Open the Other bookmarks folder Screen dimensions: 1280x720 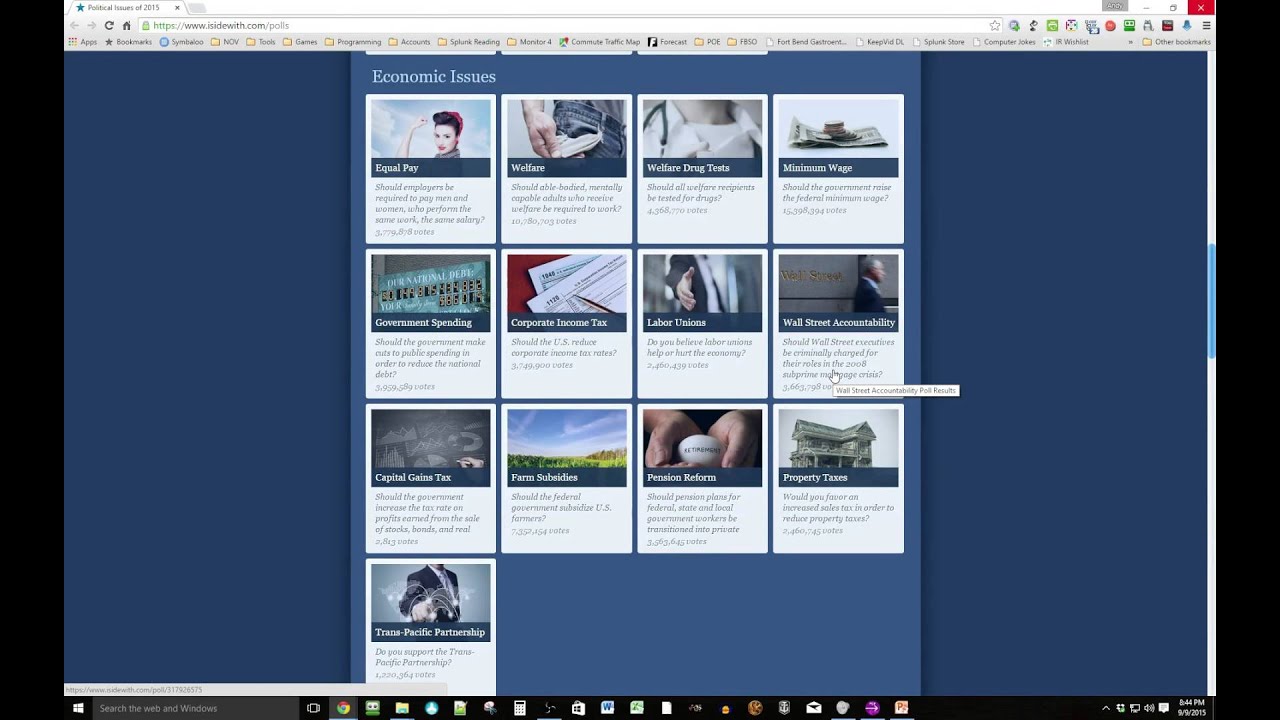(1176, 42)
